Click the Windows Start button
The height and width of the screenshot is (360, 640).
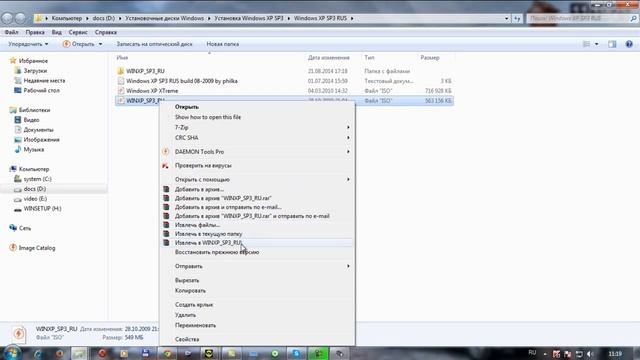12,353
